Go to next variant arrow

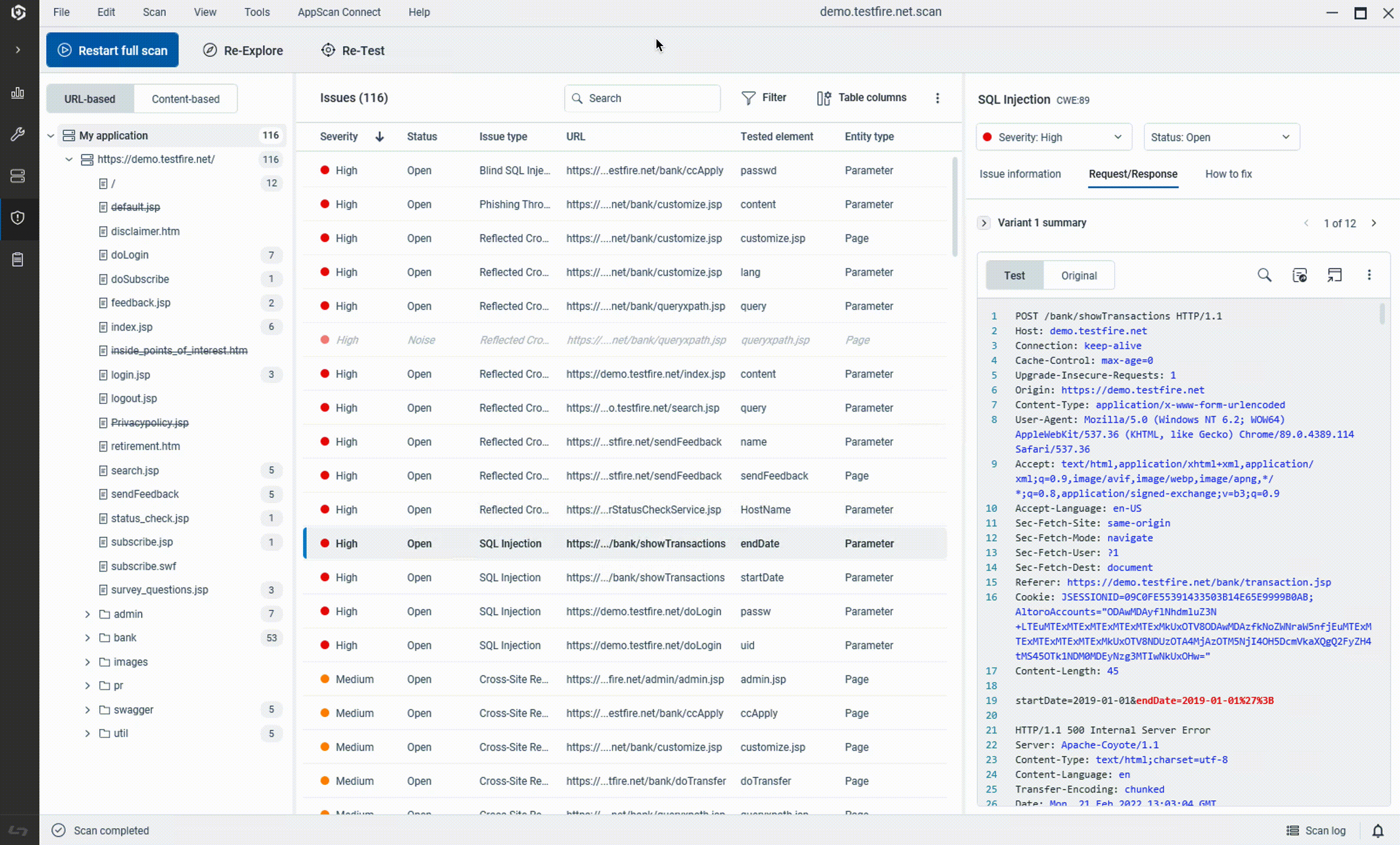1374,223
